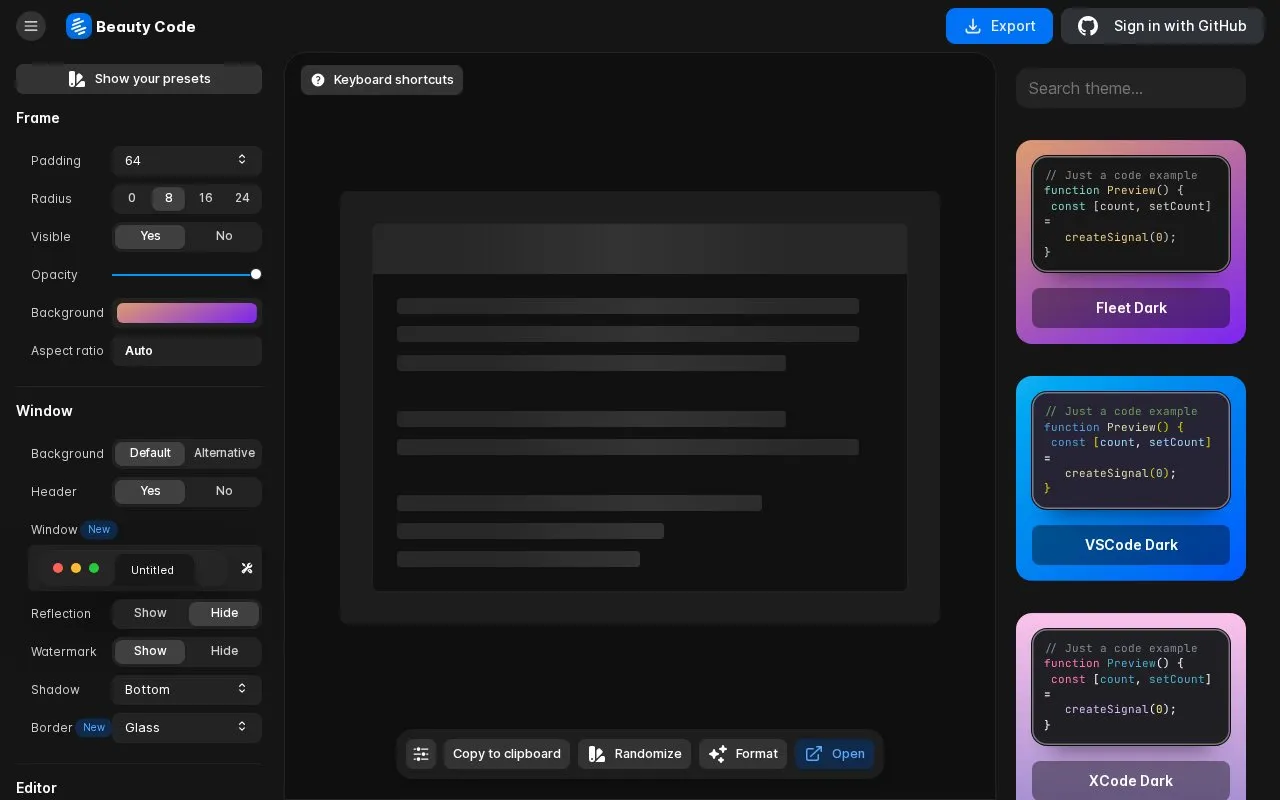Click the GitHub icon in sign-in button

point(1088,26)
